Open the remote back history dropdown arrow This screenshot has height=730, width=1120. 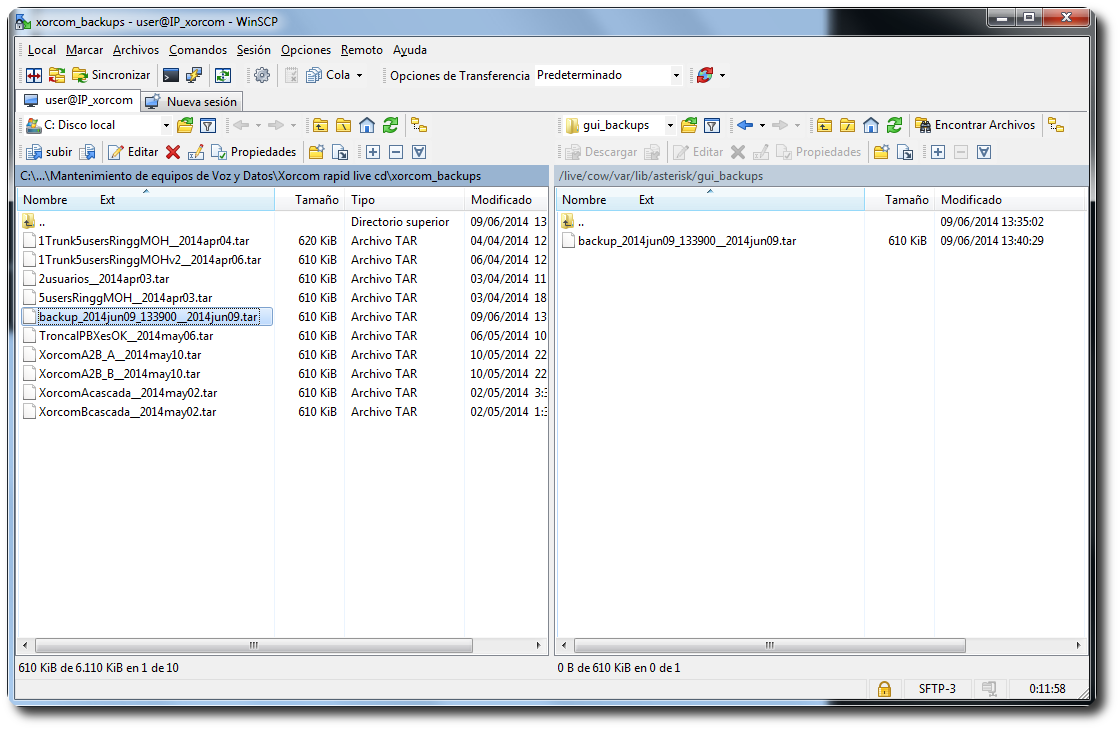point(762,126)
